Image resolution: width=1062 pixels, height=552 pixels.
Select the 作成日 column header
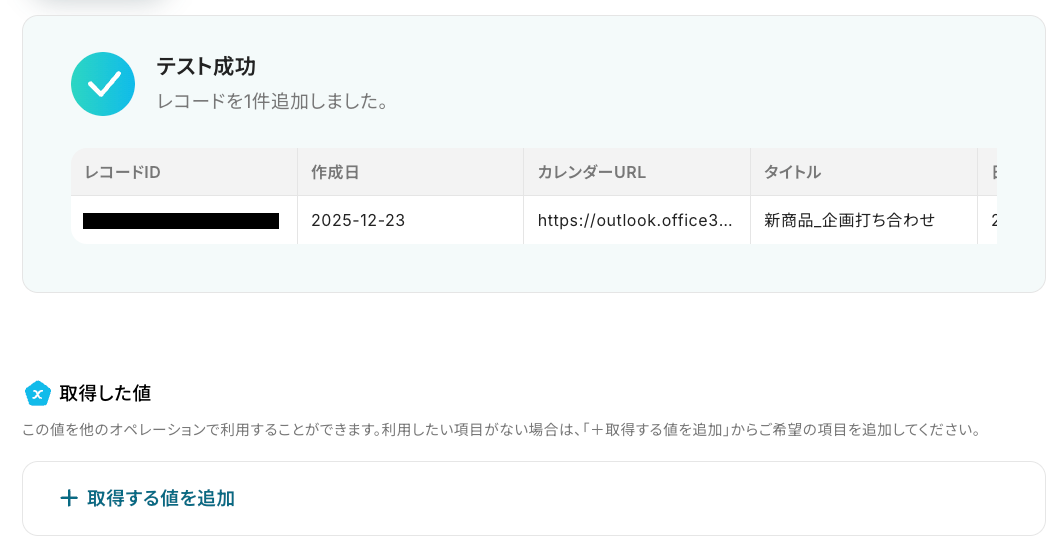pos(410,172)
